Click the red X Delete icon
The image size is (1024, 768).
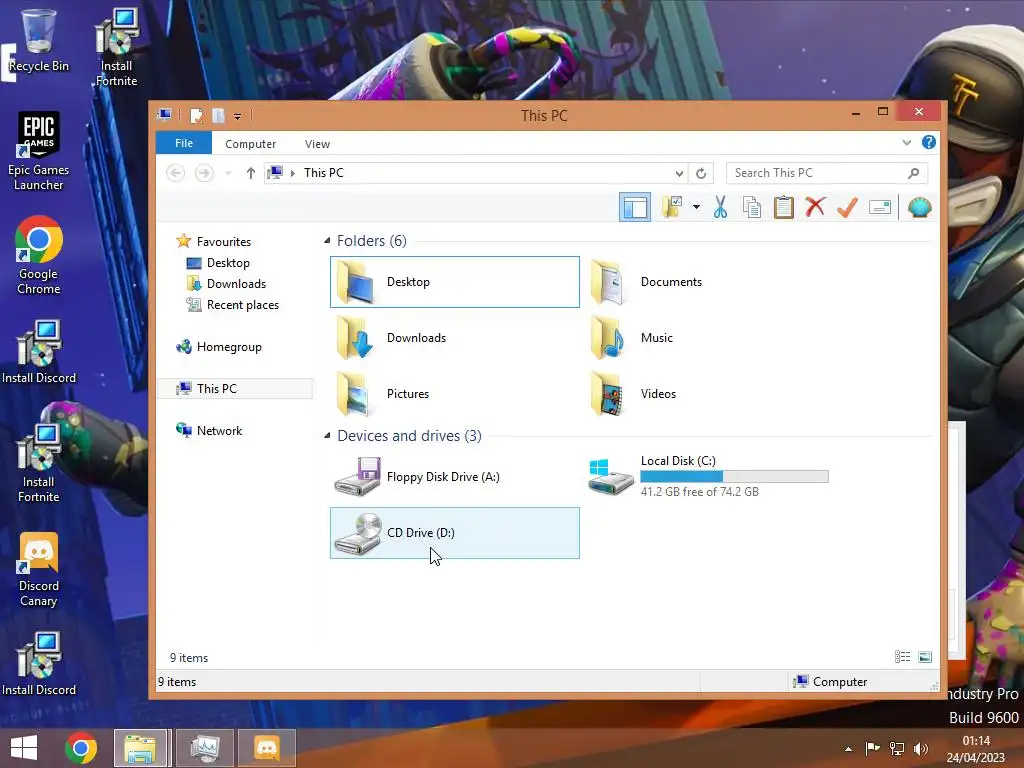point(815,208)
